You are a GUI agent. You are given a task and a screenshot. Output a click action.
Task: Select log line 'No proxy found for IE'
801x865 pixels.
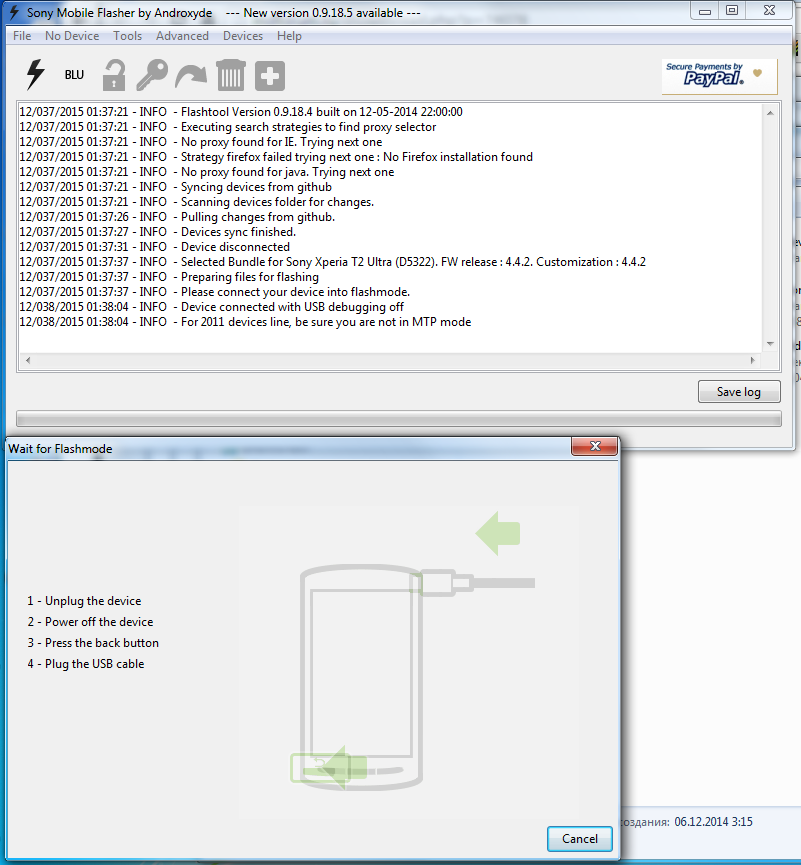coord(201,142)
